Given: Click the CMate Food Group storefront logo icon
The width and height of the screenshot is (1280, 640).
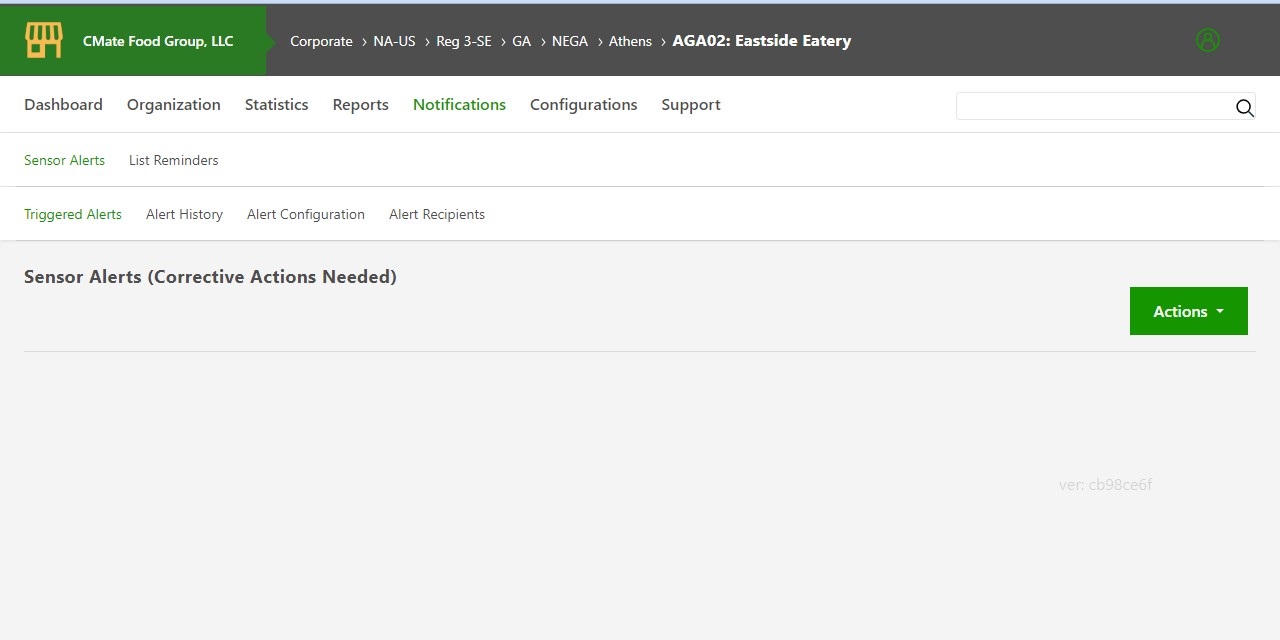Looking at the screenshot, I should pyautogui.click(x=43, y=40).
